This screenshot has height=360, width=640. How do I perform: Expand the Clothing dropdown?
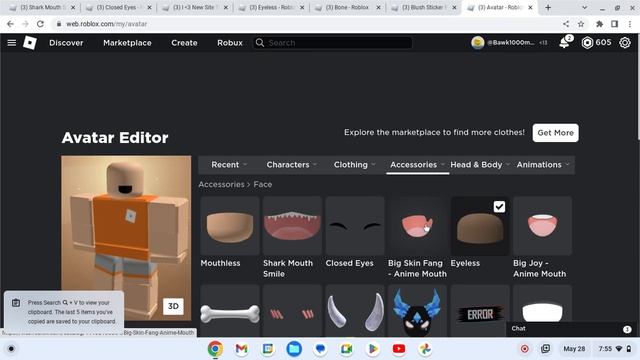coord(354,164)
